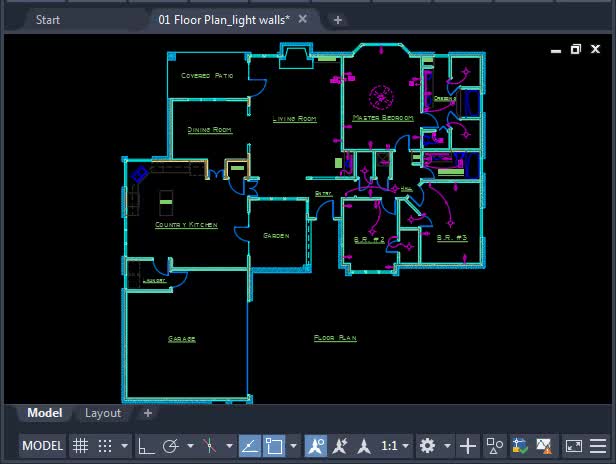Toggle show annotation objects icon
Viewport: 616px width, 464px height.
pos(316,446)
